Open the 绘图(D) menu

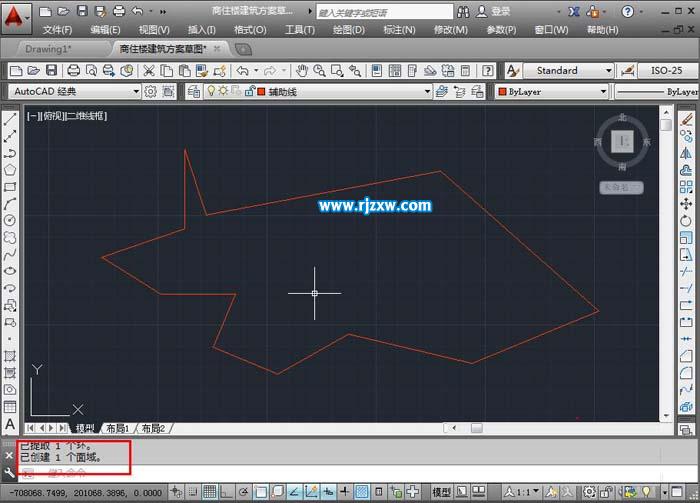click(x=349, y=30)
